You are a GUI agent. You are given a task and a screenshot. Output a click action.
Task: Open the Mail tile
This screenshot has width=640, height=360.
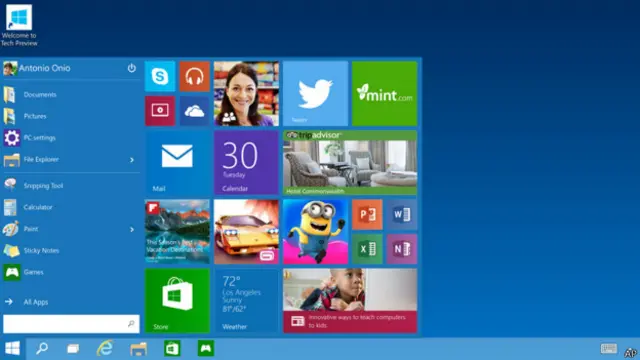[x=178, y=162]
